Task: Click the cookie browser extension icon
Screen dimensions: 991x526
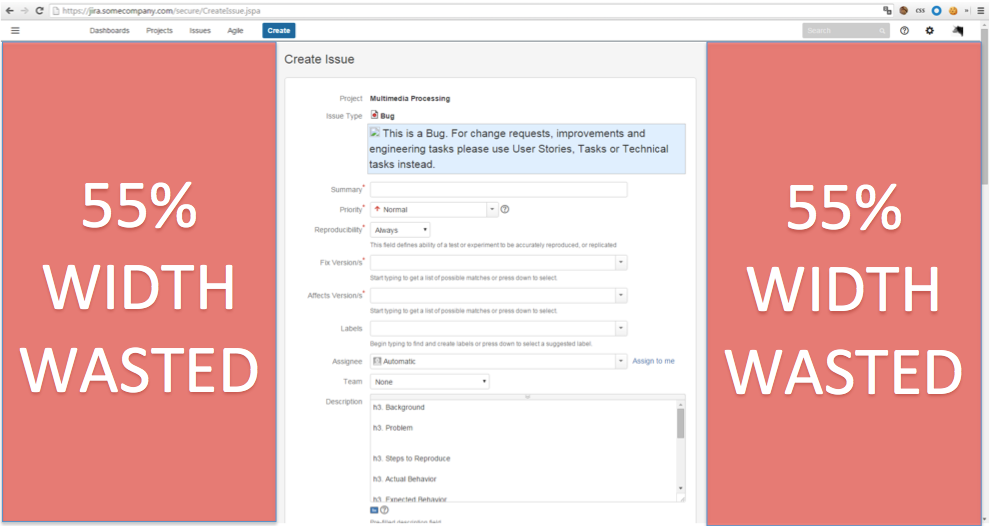Action: pos(953,11)
